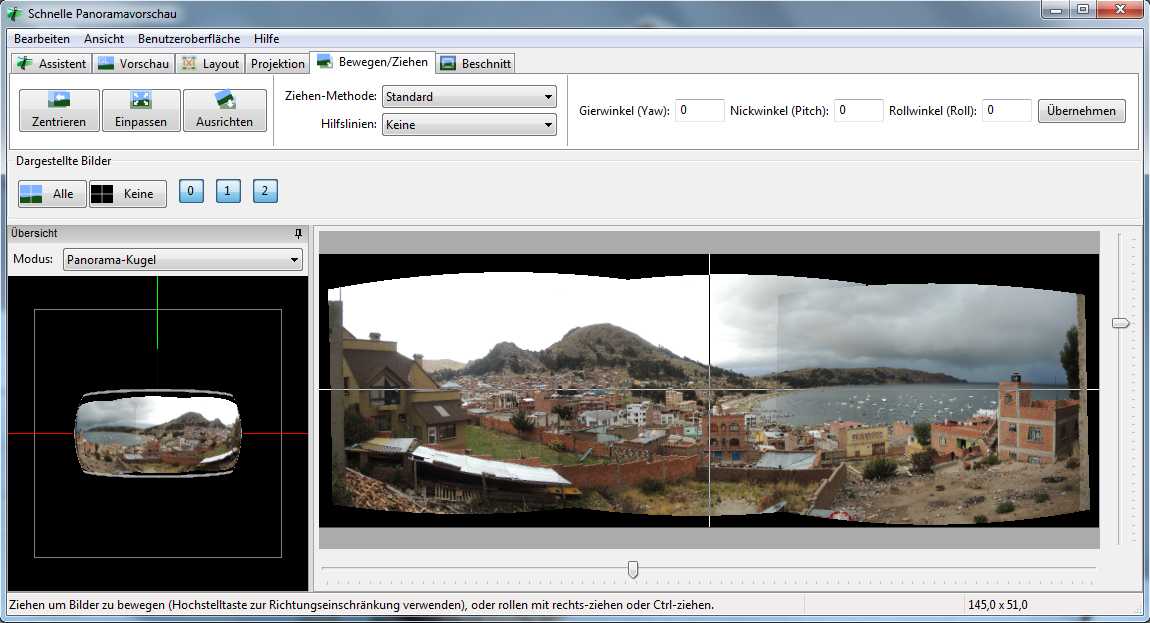Open the Bearbeiten menu
Screen dimensions: 1150x623
(x=42, y=38)
